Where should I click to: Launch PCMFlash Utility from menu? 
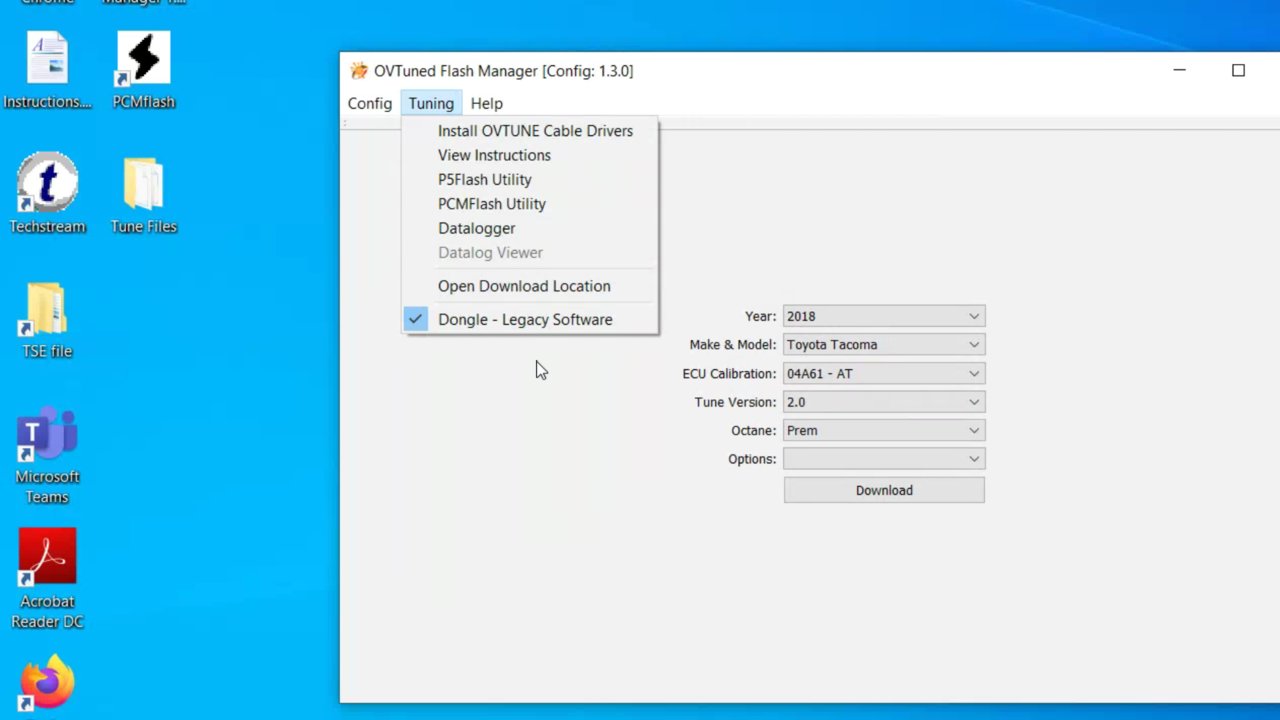pos(530,204)
